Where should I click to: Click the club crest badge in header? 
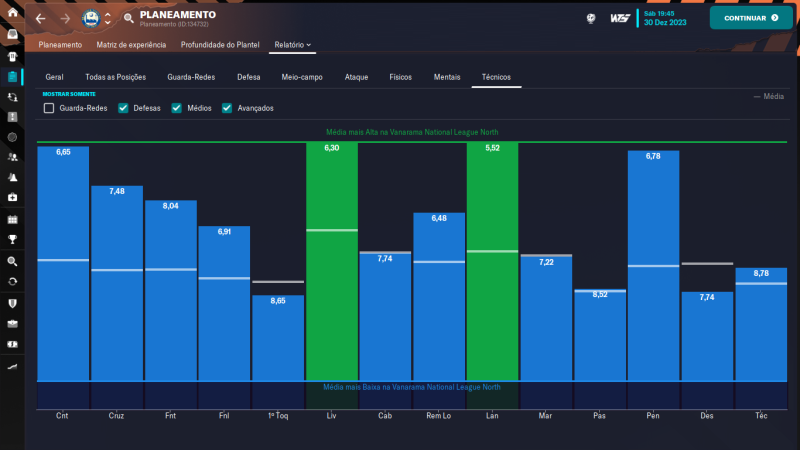tap(90, 18)
